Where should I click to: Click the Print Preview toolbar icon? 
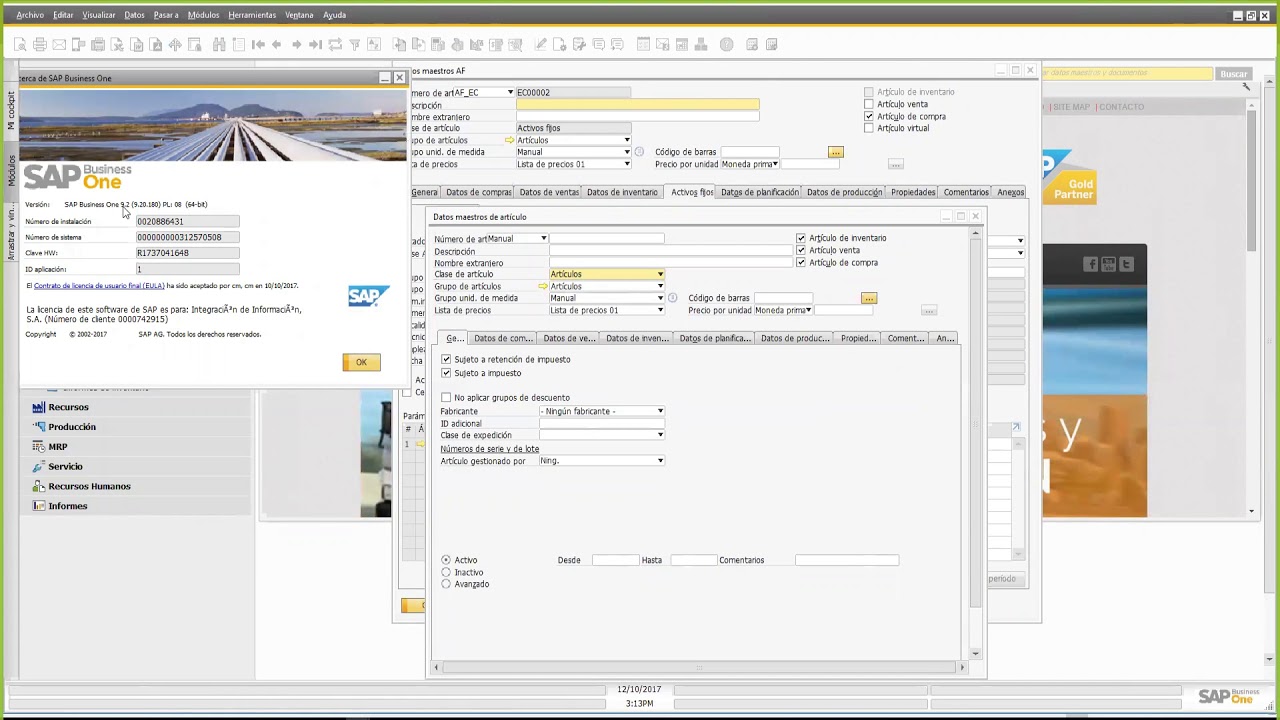click(x=20, y=44)
